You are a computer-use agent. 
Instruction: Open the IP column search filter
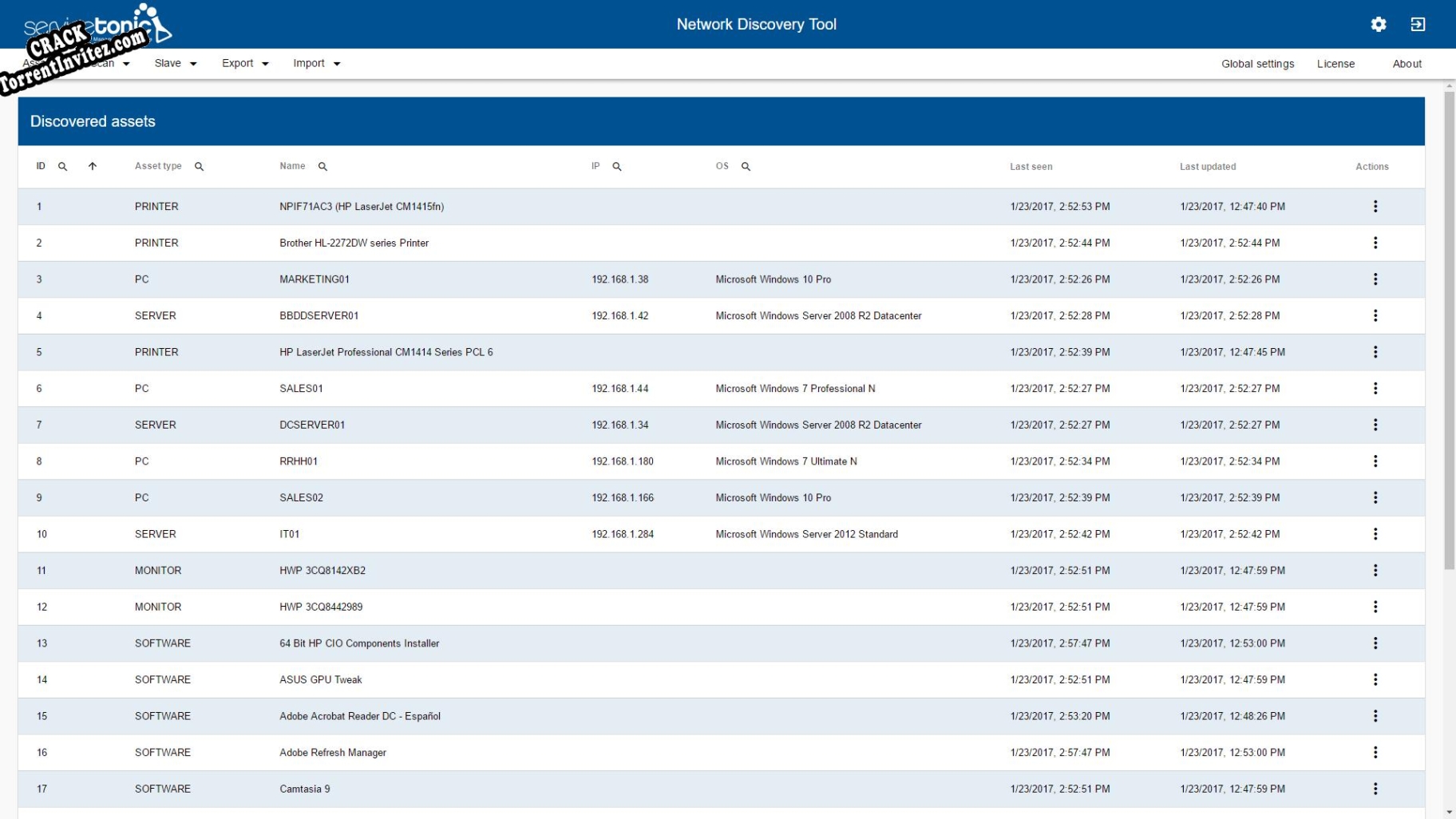[x=617, y=167]
